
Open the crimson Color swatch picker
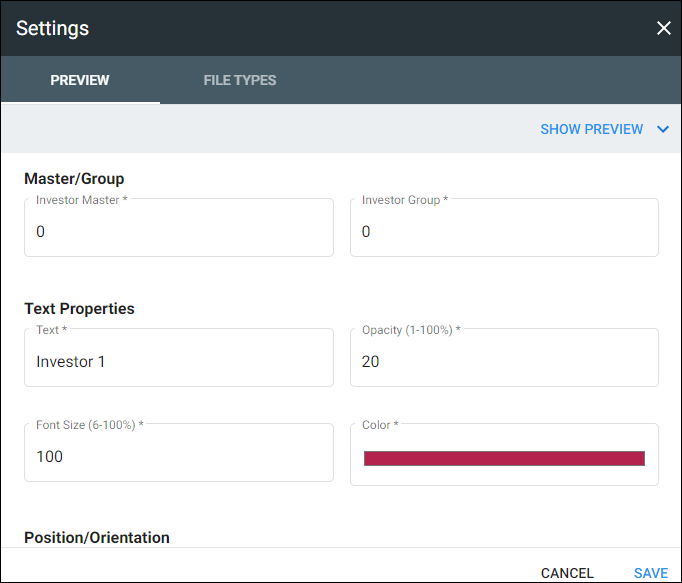504,458
